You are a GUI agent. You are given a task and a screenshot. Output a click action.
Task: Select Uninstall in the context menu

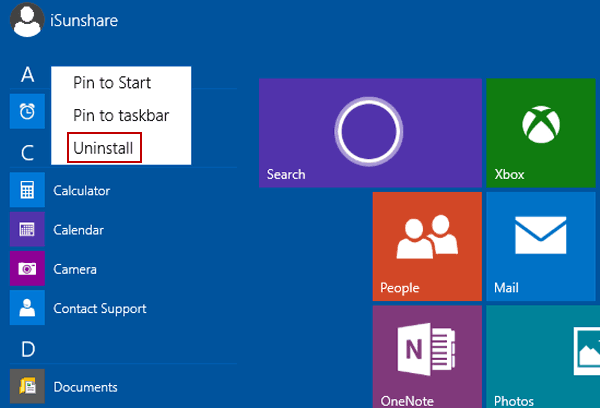(103, 148)
